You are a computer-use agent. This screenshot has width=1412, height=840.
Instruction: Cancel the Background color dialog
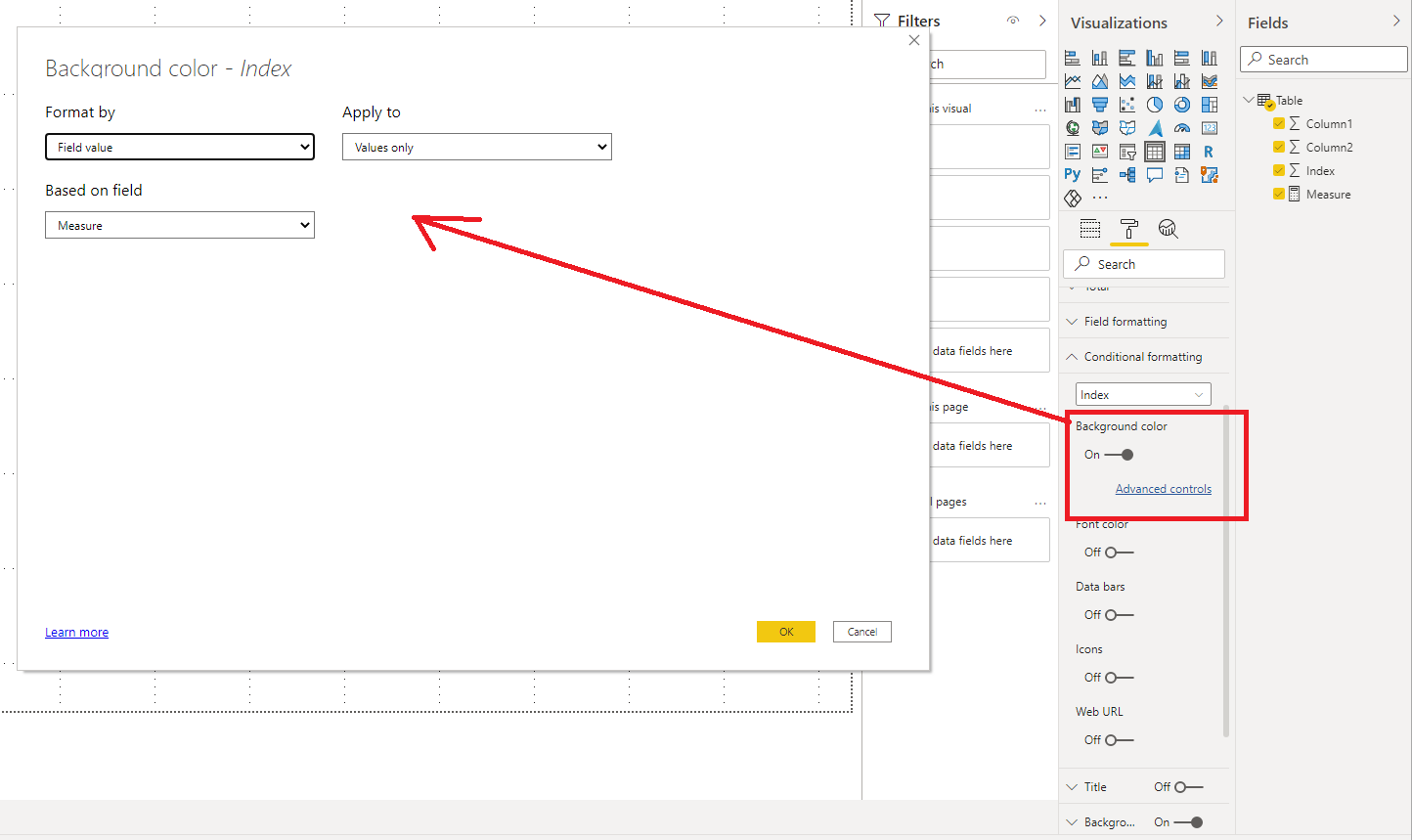click(862, 632)
